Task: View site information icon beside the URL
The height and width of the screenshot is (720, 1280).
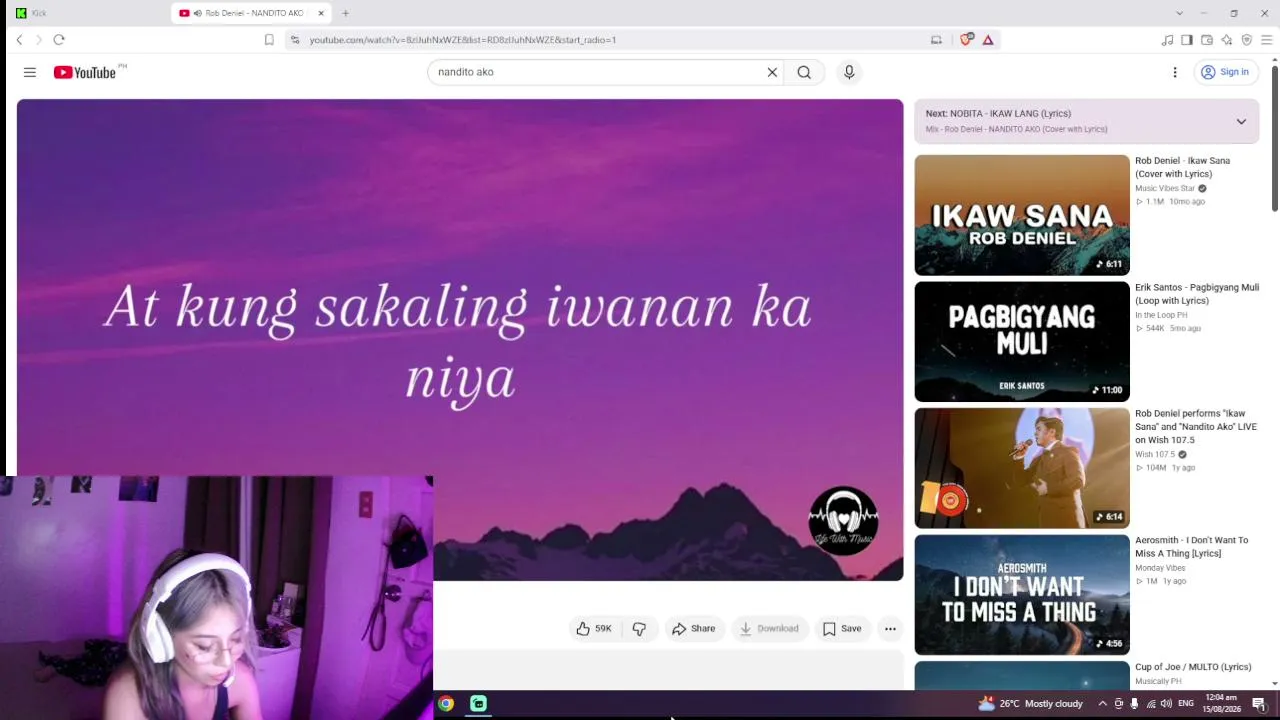Action: click(295, 40)
